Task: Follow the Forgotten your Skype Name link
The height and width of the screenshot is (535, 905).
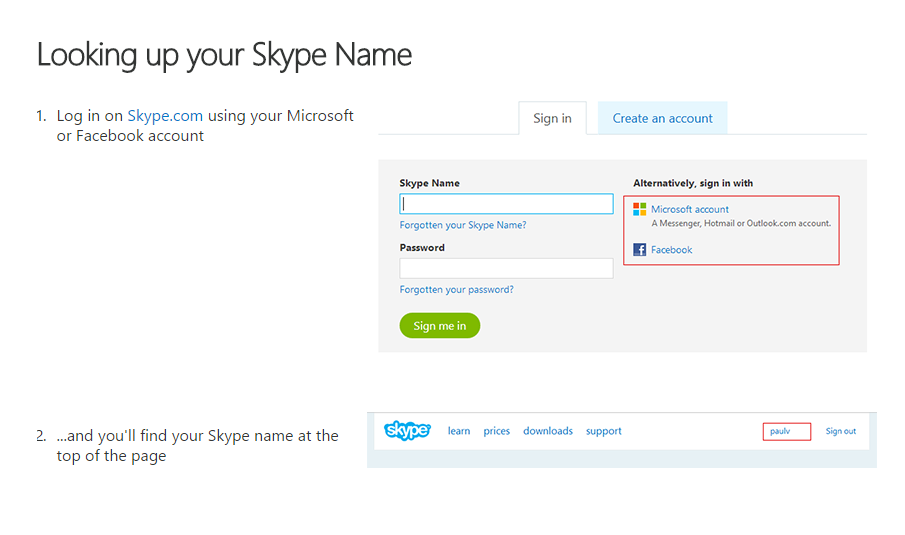Action: click(463, 225)
